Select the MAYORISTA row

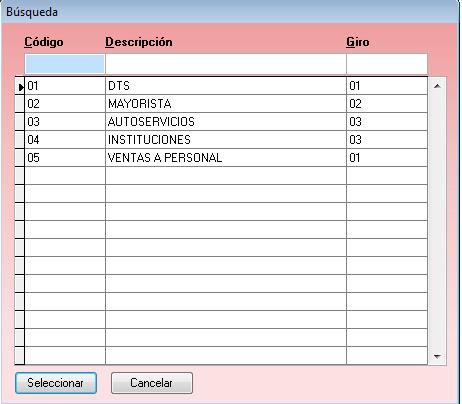click(226, 104)
